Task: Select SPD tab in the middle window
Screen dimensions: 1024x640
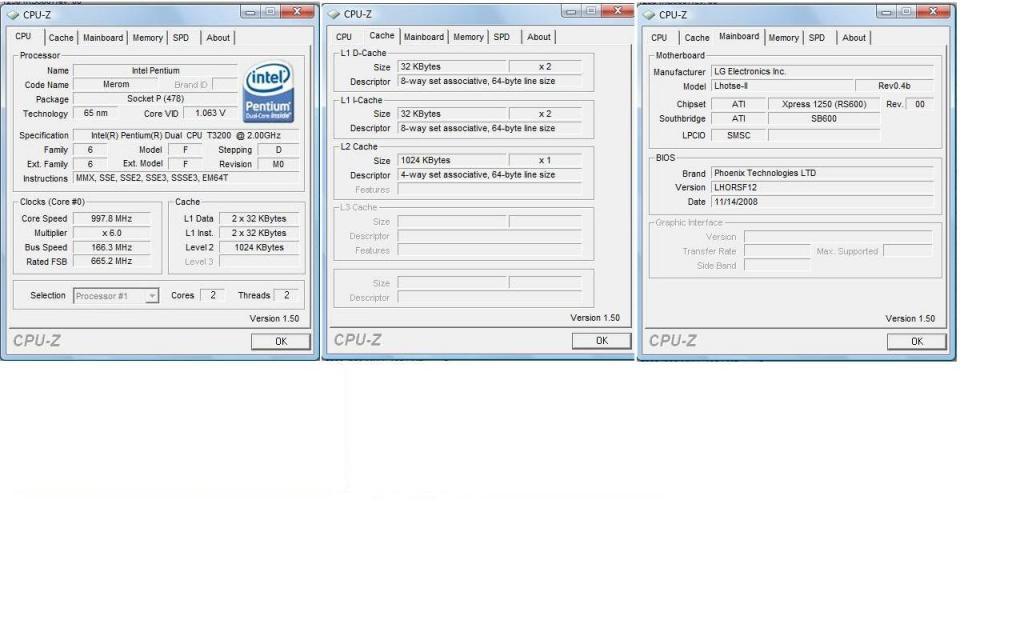Action: click(x=502, y=37)
